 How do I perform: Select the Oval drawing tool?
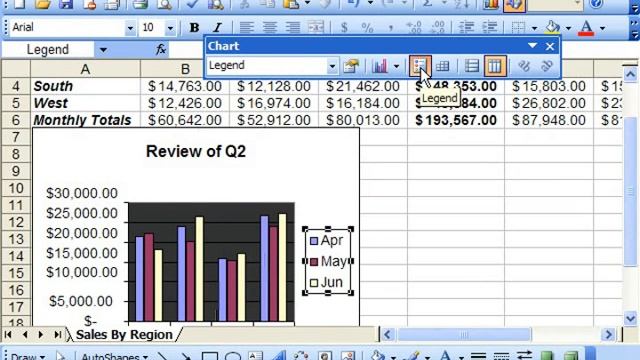(x=232, y=356)
